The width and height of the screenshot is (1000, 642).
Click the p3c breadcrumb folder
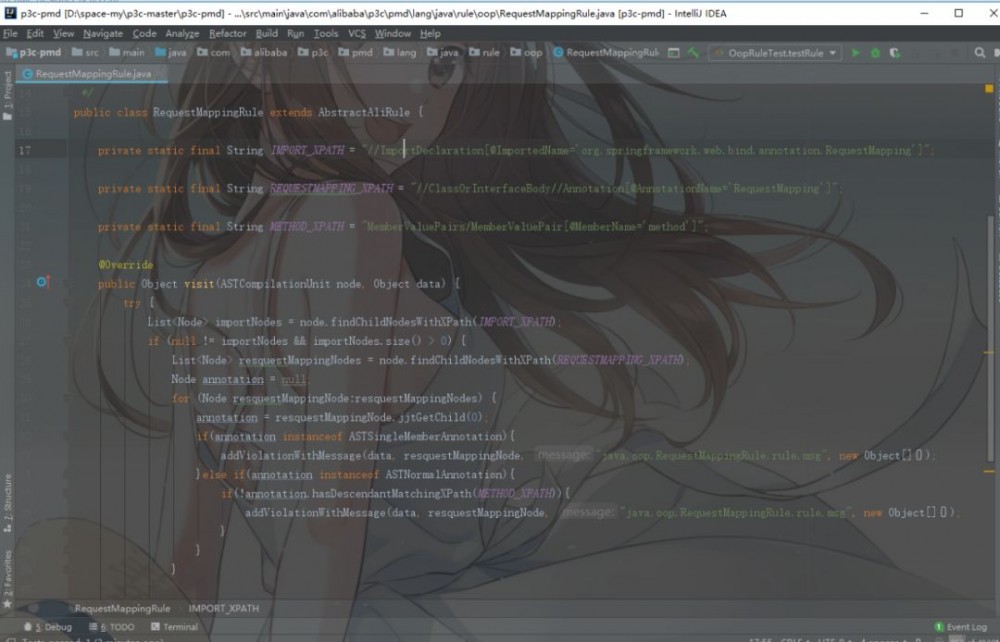pyautogui.click(x=312, y=52)
